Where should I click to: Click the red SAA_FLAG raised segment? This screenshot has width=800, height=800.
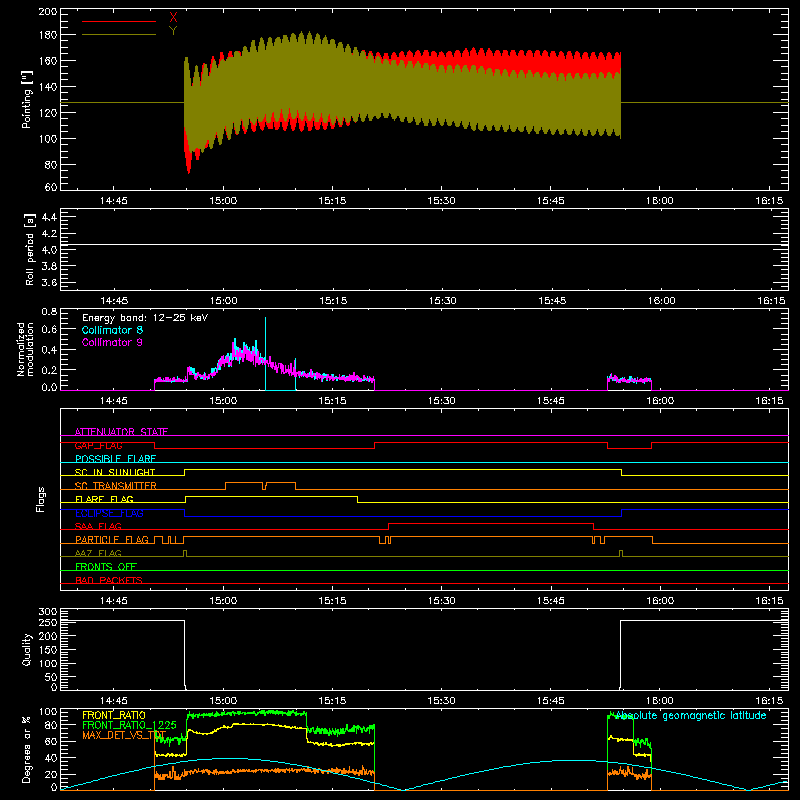click(491, 524)
